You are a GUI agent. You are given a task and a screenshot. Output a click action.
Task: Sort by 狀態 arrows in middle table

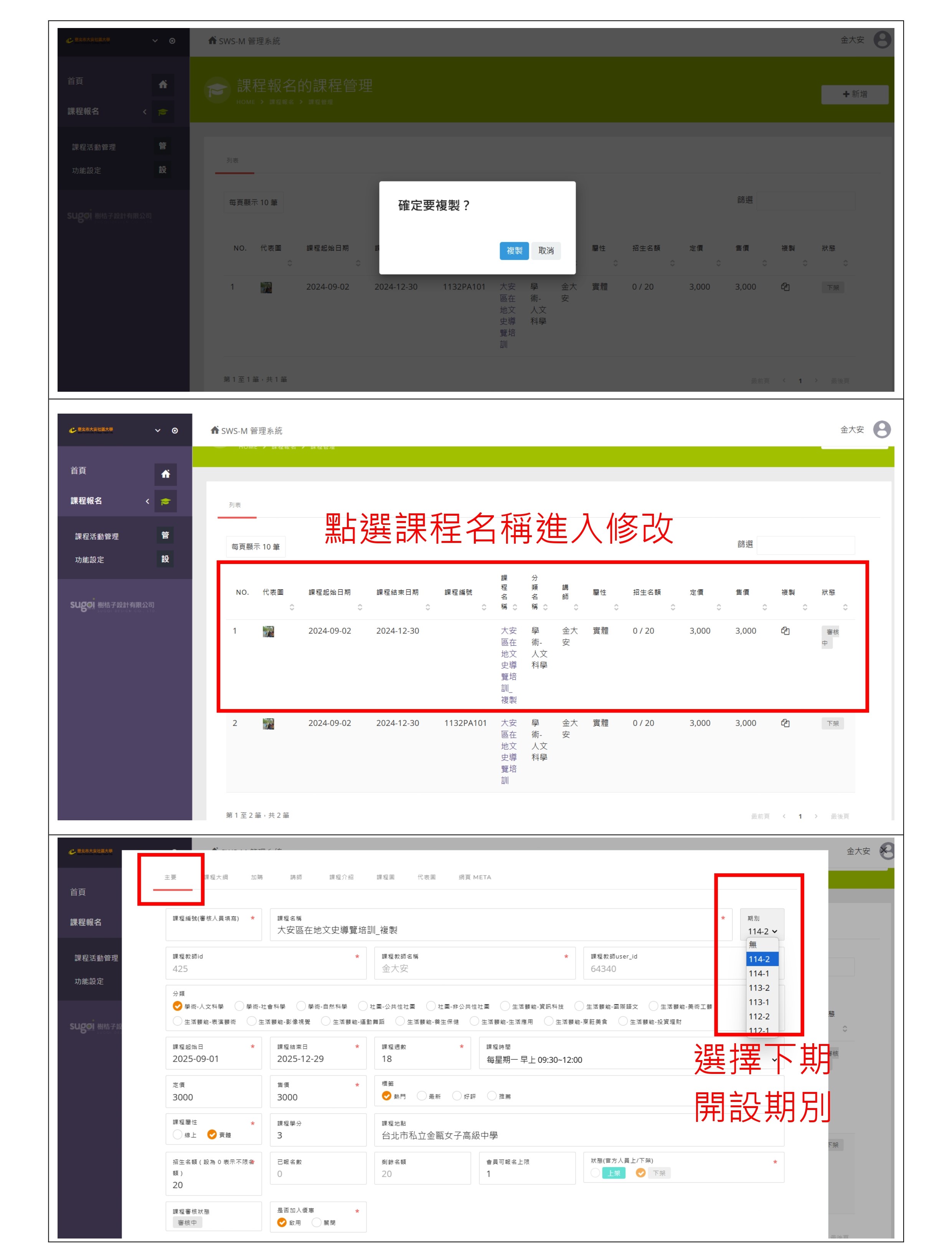pos(845,607)
